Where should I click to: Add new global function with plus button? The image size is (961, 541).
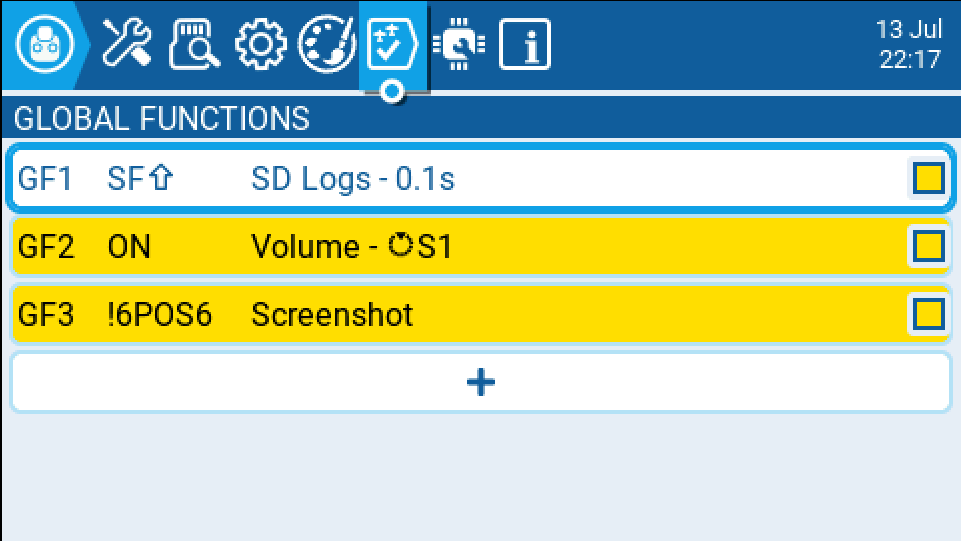coord(480,382)
